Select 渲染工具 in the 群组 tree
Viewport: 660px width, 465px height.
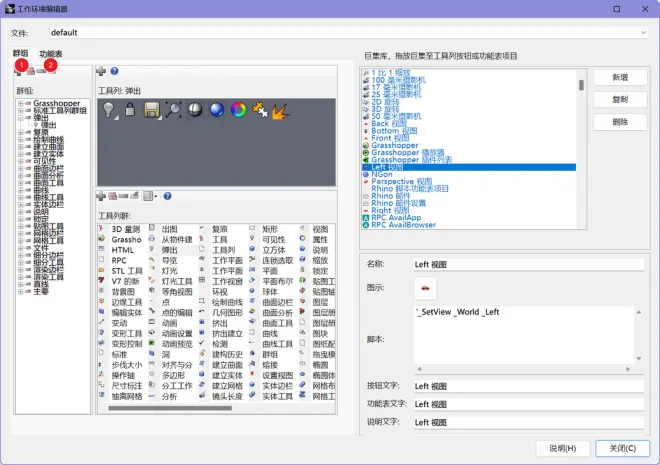(x=48, y=277)
